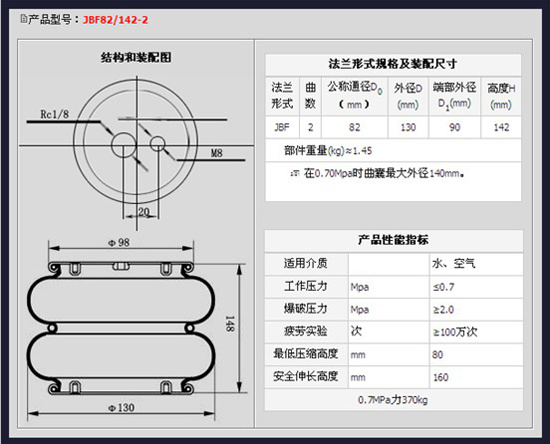Click the 130 outer diameter value cell
550x444 pixels.
[x=408, y=127]
